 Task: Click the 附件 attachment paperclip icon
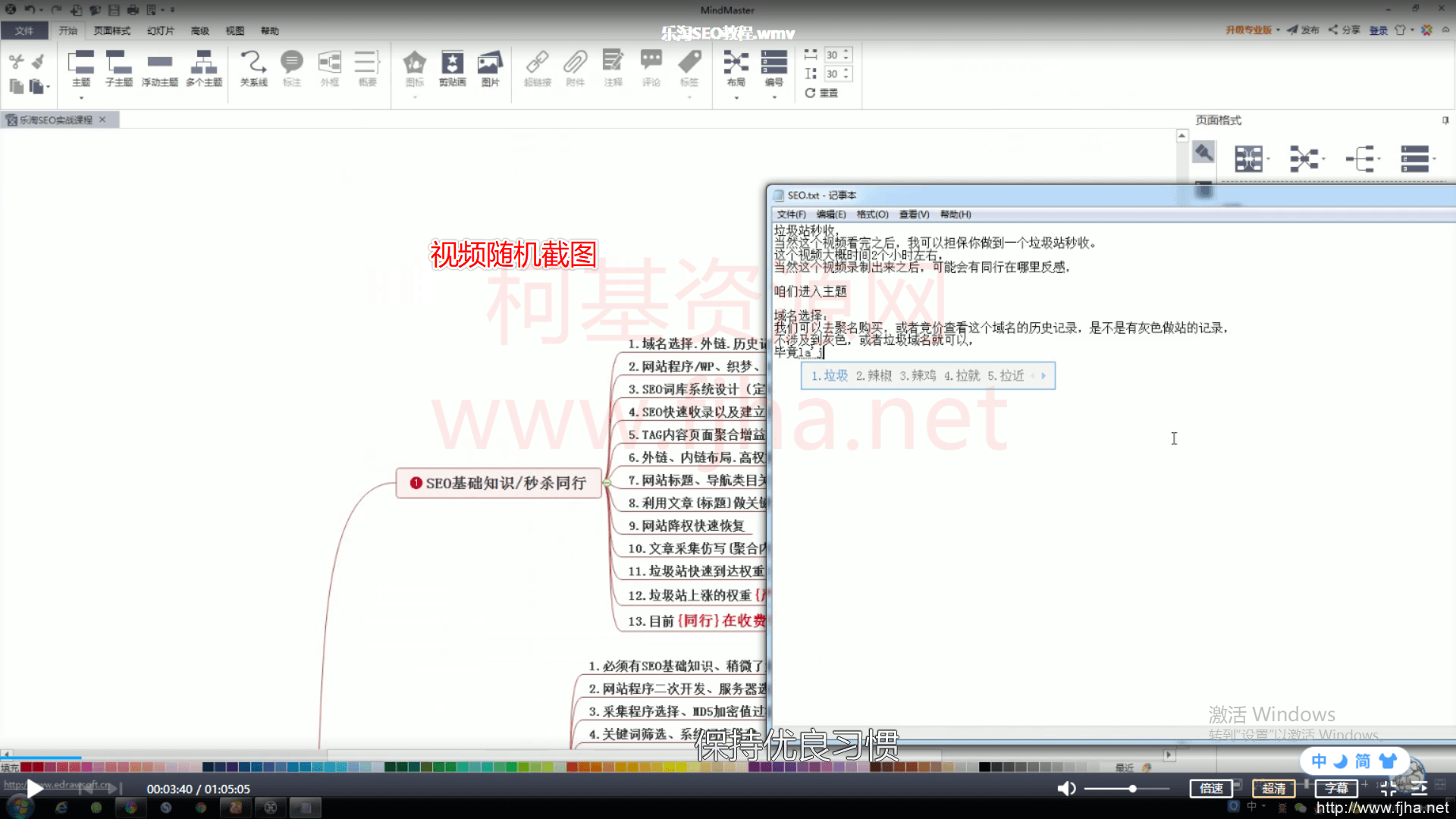(x=576, y=62)
